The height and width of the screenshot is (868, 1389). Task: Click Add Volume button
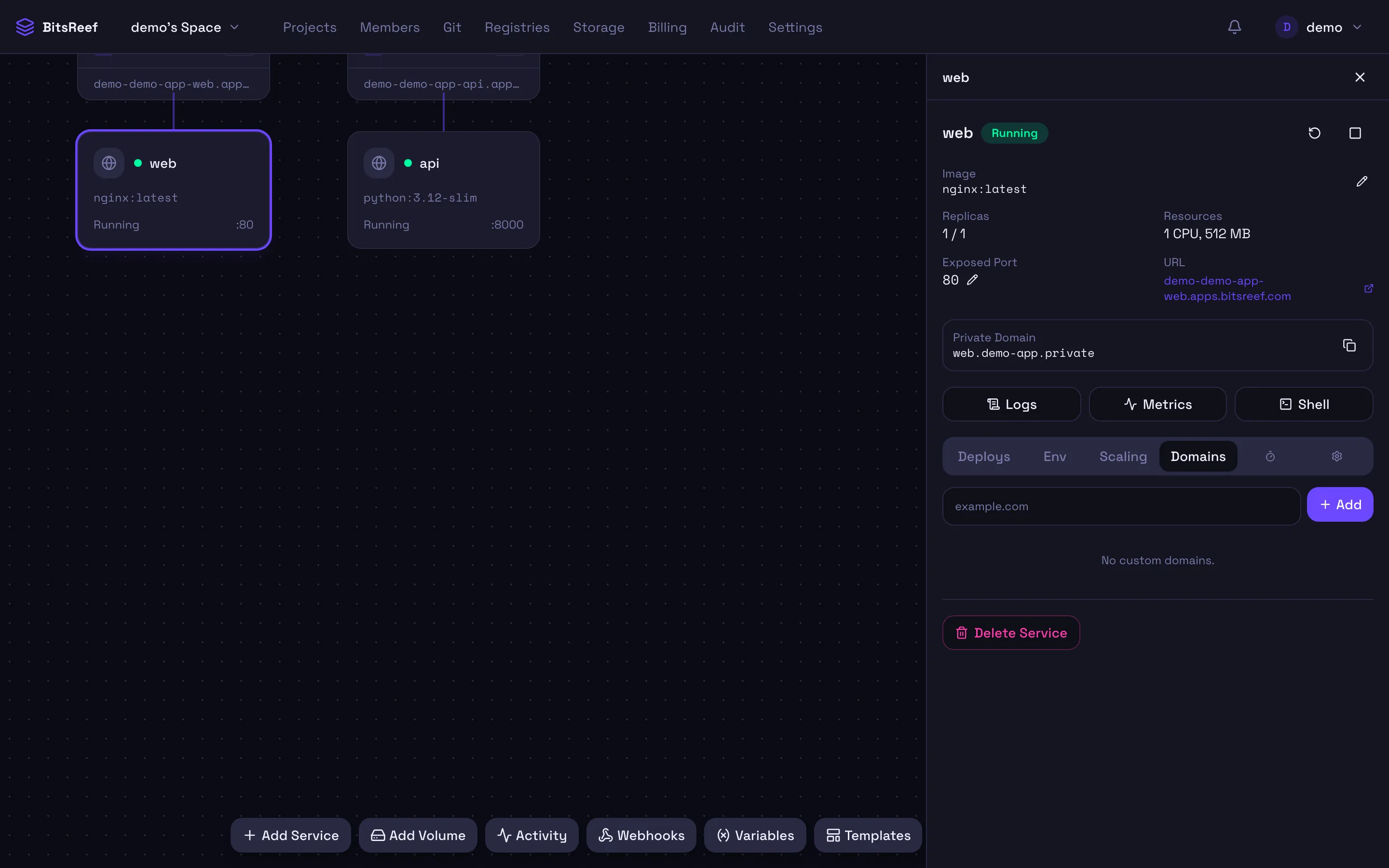(x=418, y=835)
